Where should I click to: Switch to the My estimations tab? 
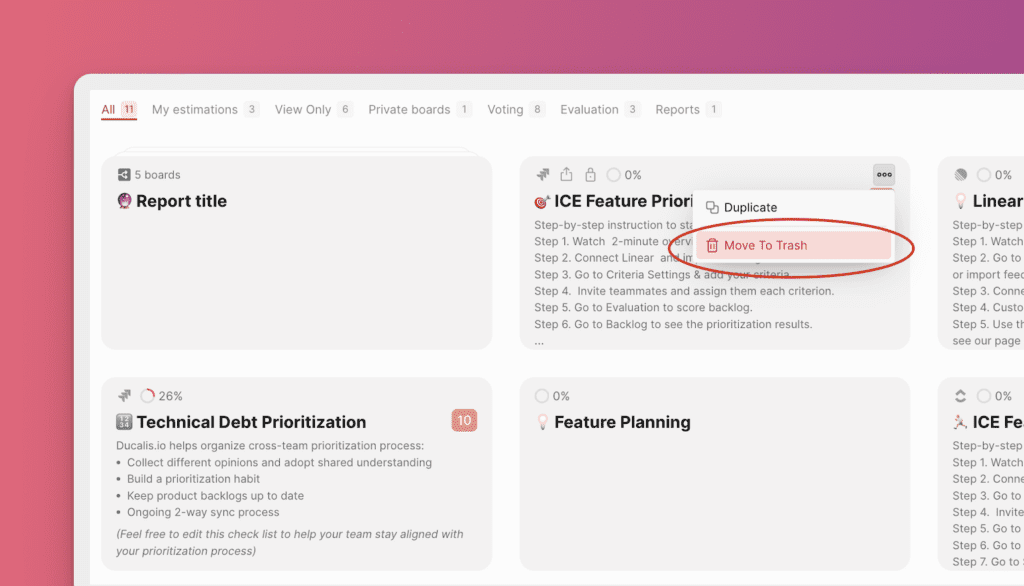[195, 110]
